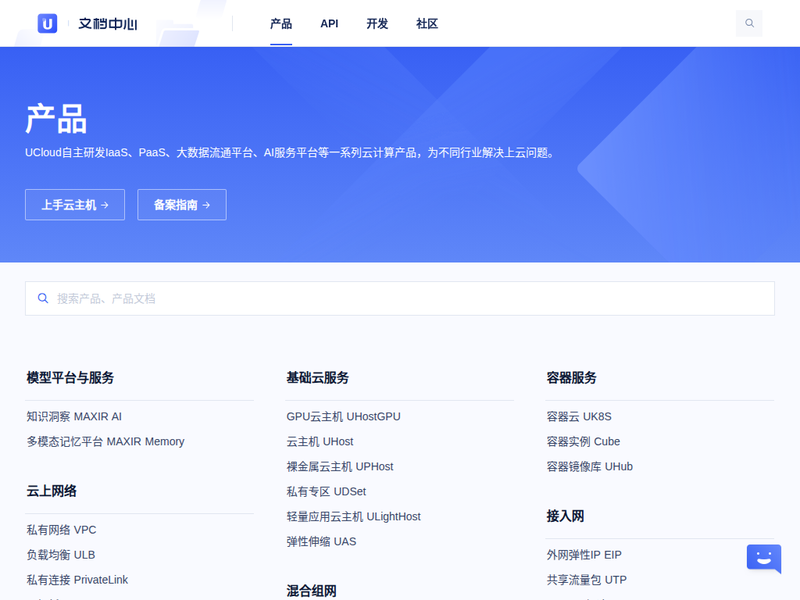The image size is (800, 600).
Task: Open 知识洞察 MAXIR AI docs
Action: [x=74, y=416]
